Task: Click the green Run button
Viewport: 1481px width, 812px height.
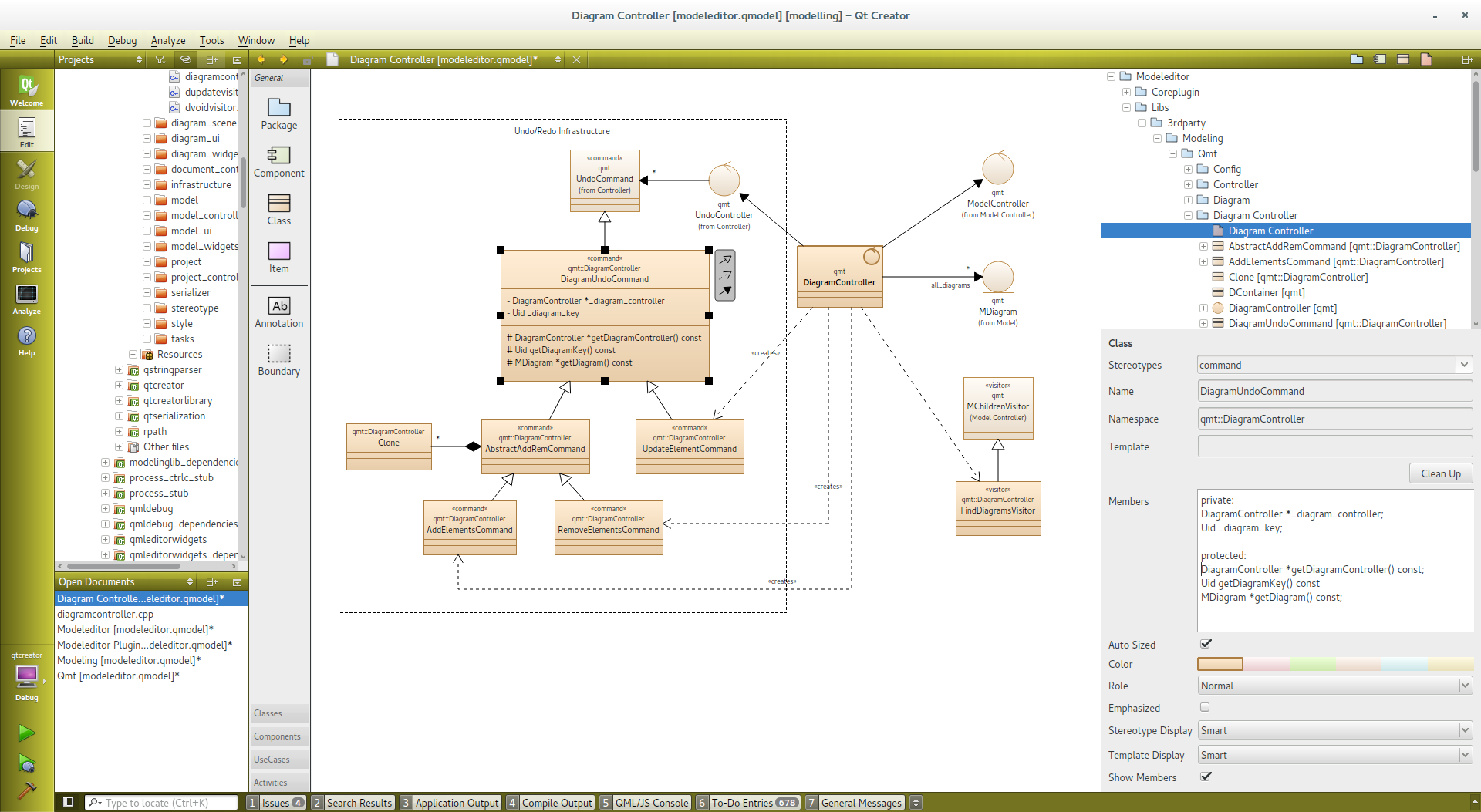Action: point(26,732)
